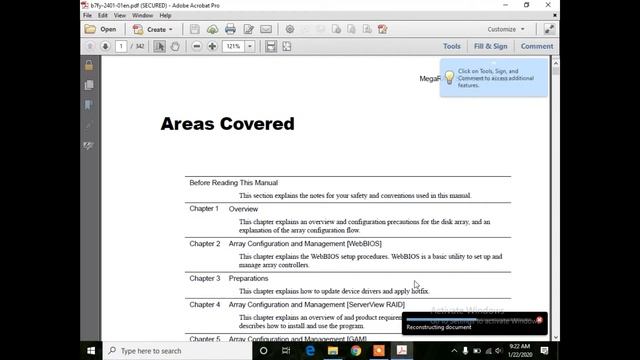Print the document with the printer icon
Viewport: 640px width, 360px height.
[230, 29]
